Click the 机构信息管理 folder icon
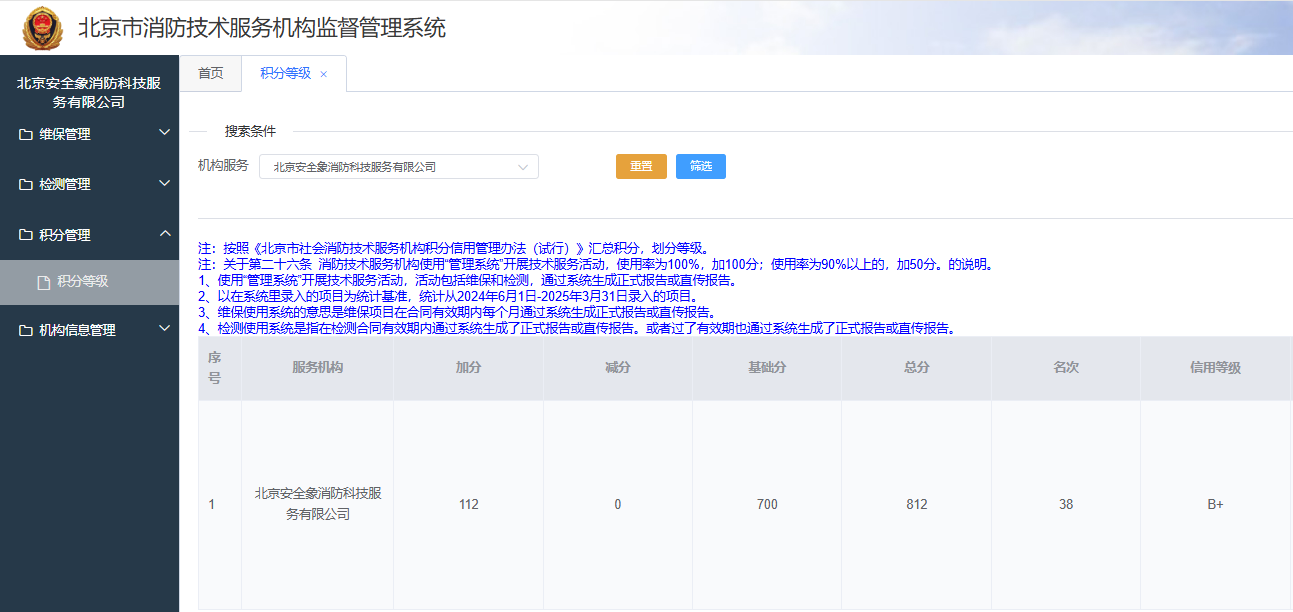Viewport: 1293px width, 612px height. [x=26, y=331]
